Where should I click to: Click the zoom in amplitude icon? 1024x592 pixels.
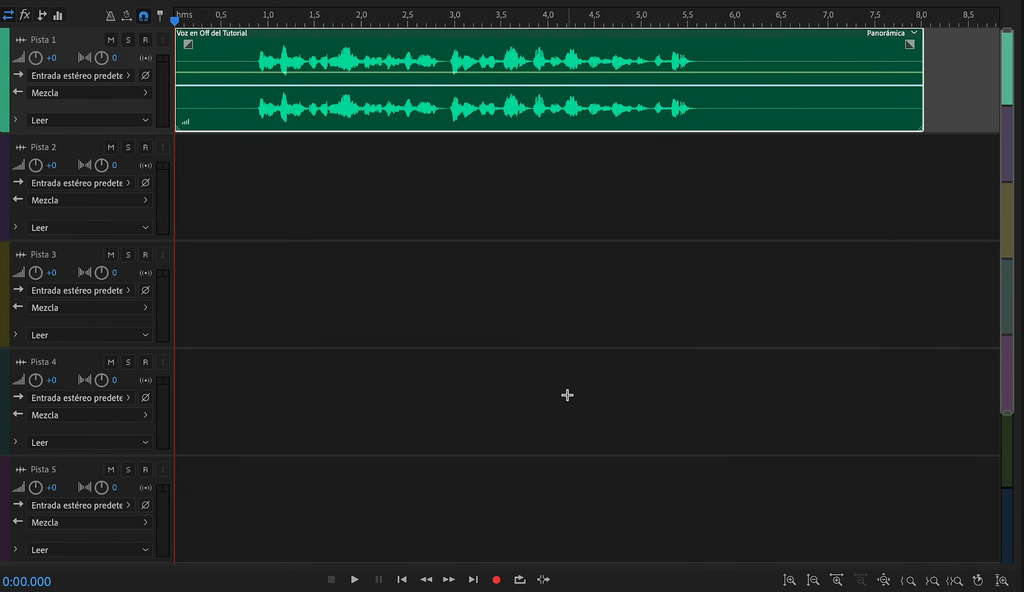click(x=790, y=580)
